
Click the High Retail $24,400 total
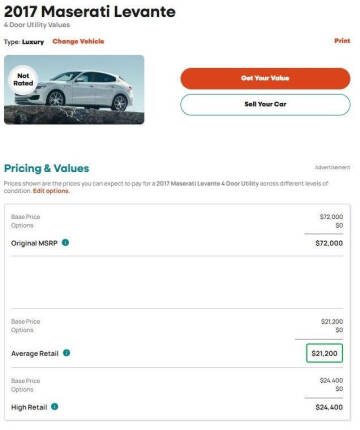tap(329, 407)
